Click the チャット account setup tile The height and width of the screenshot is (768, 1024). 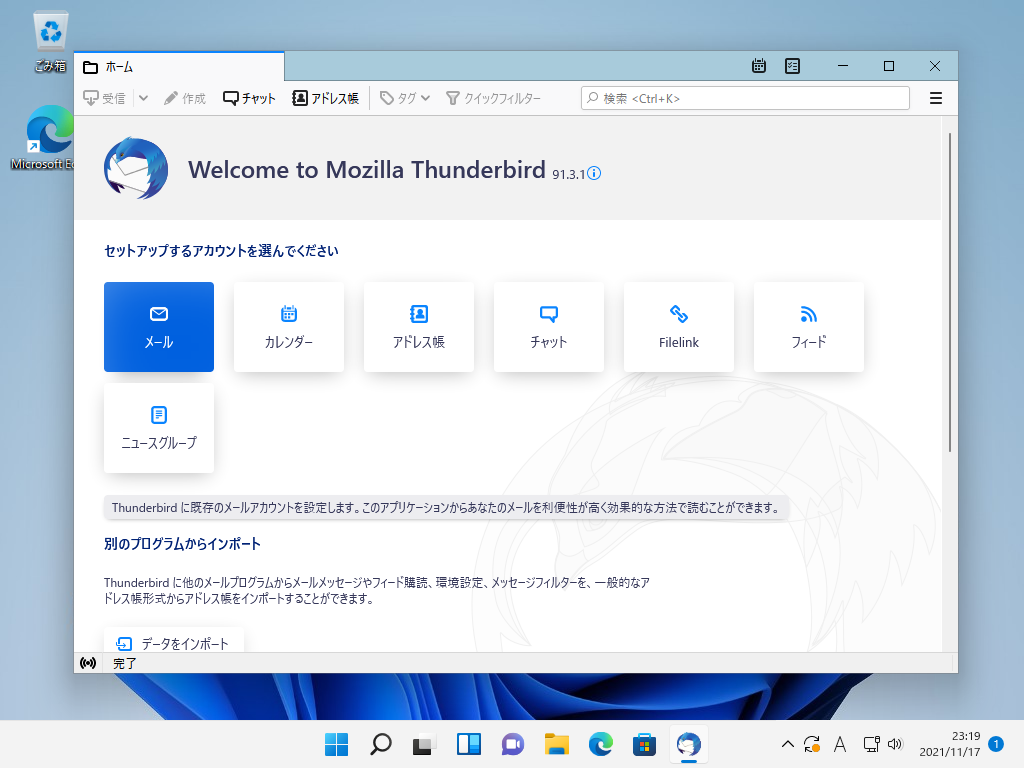pyautogui.click(x=549, y=327)
